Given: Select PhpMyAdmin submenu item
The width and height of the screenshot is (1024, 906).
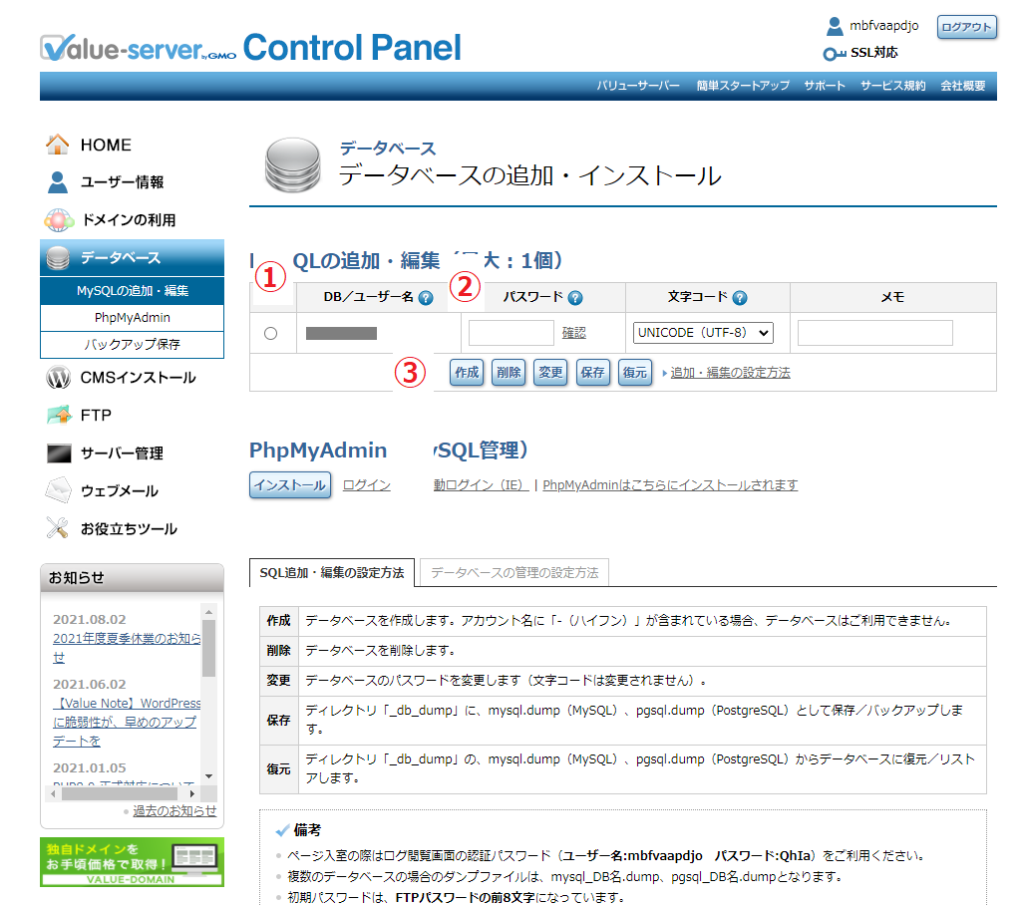Looking at the screenshot, I should click(132, 317).
